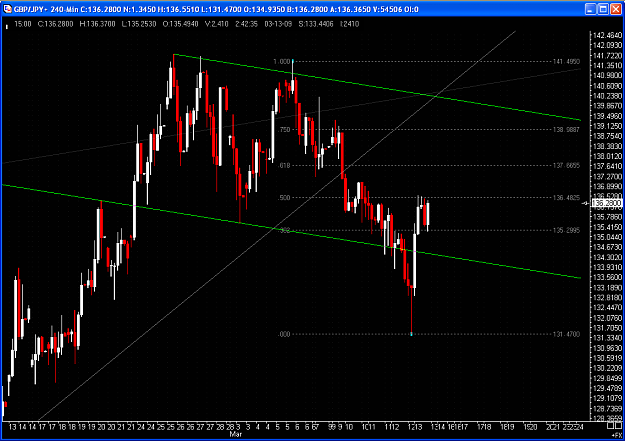Select the .750 Fibonacci level label

285,130
